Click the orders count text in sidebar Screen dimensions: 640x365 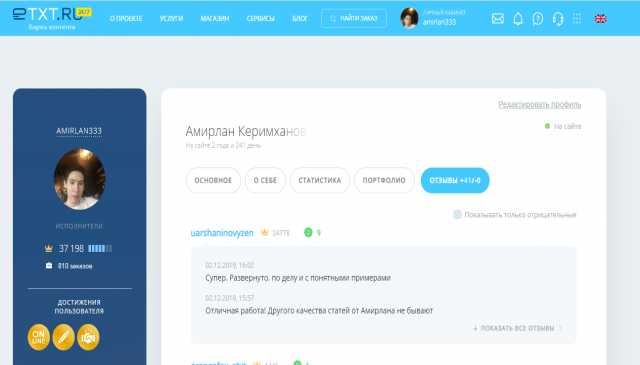pyautogui.click(x=75, y=266)
